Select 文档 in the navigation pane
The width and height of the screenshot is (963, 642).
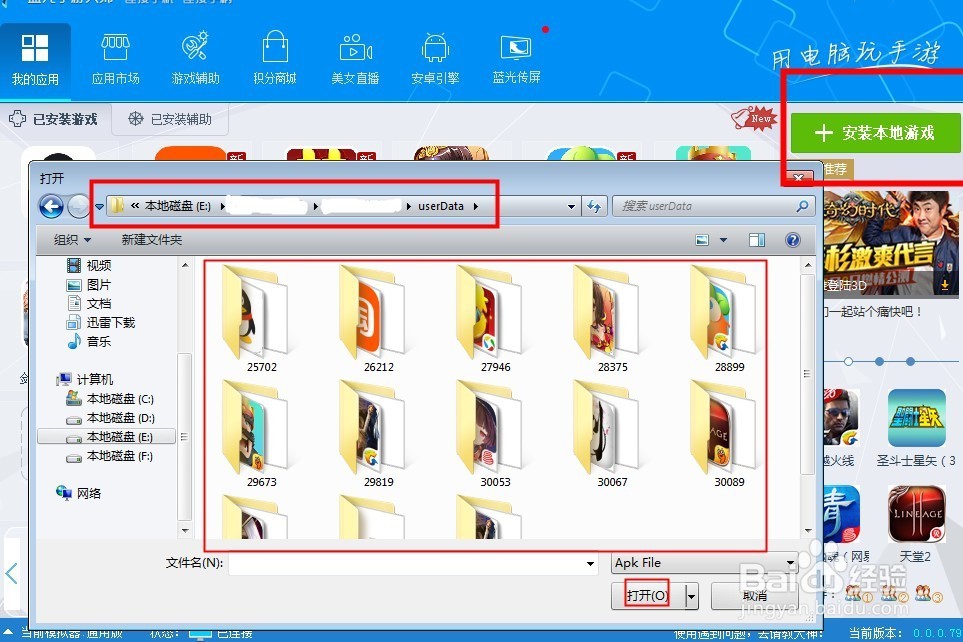coord(90,303)
